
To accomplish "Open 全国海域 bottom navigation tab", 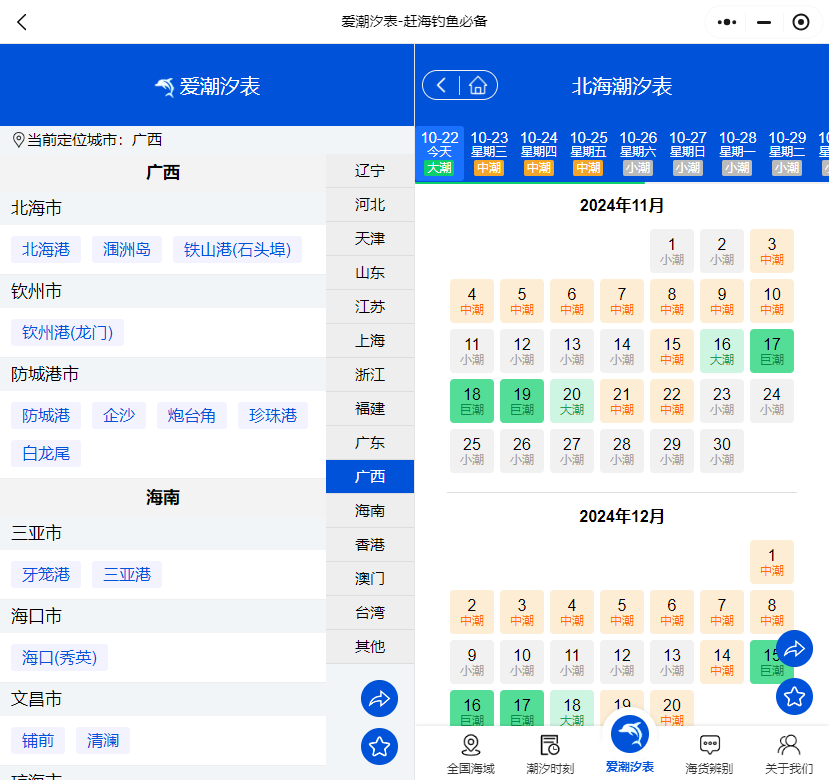I will pyautogui.click(x=471, y=755).
